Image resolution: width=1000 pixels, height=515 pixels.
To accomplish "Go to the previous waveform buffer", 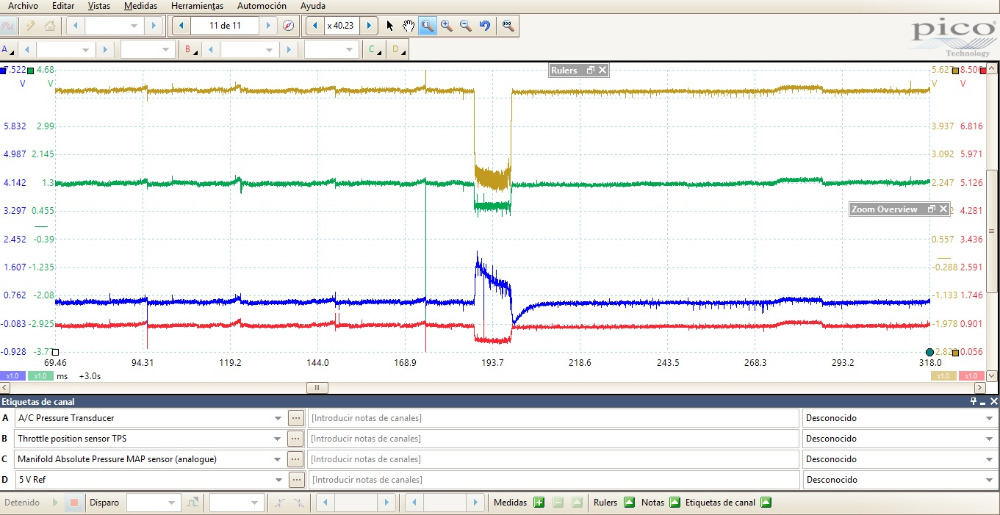I will pos(181,25).
